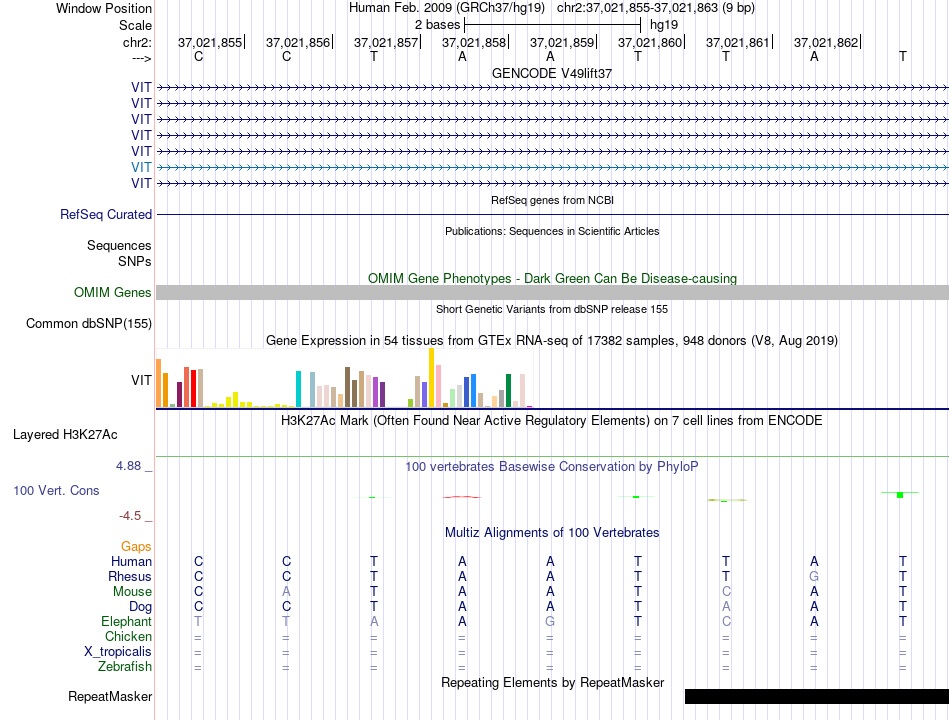This screenshot has height=720, width=950.
Task: Click the Elephant species label
Action: coord(127,622)
